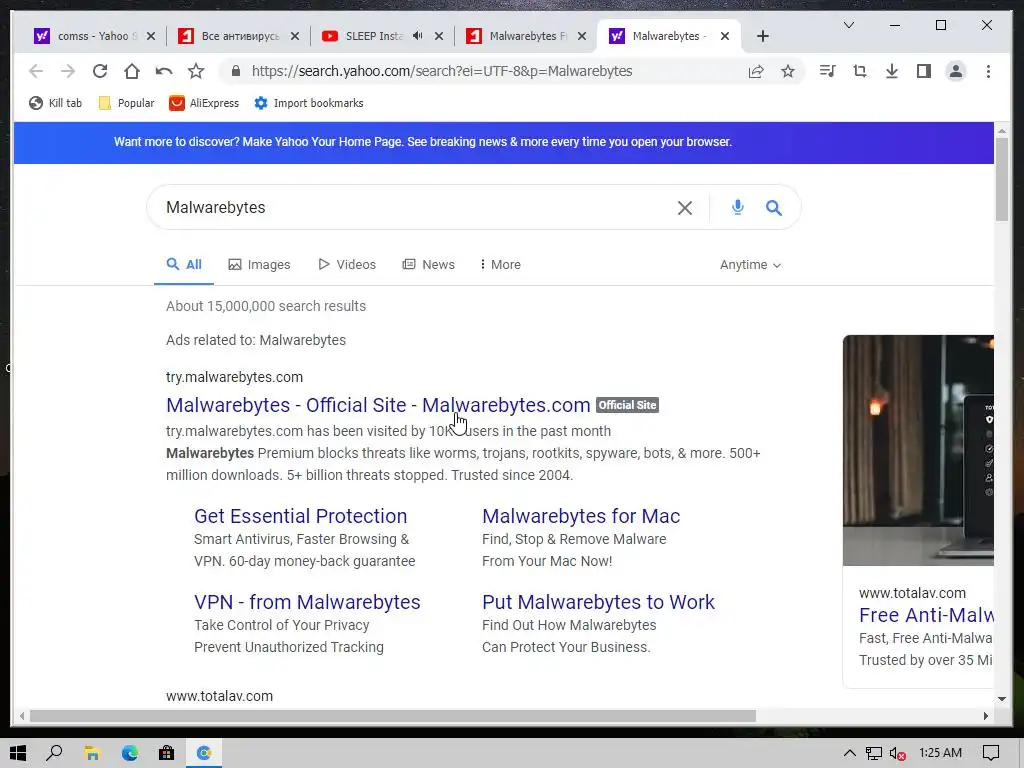Launch Microsoft Edge from taskbar
Viewport: 1024px width, 768px height.
[x=129, y=753]
